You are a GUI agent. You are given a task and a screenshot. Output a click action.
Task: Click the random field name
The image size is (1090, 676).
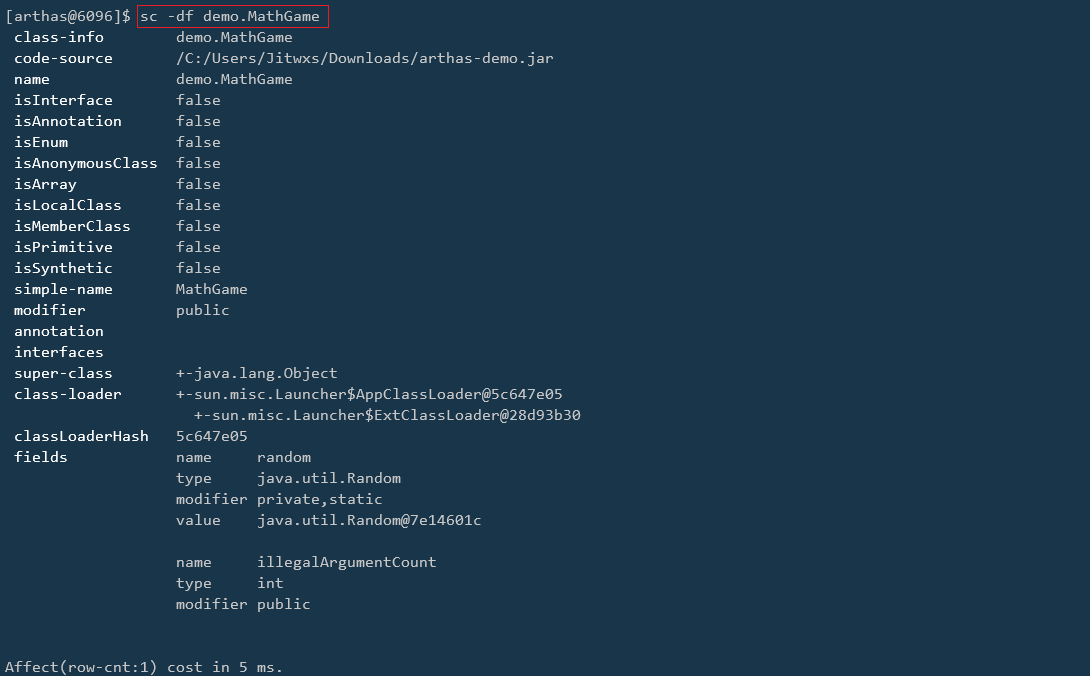(x=284, y=457)
